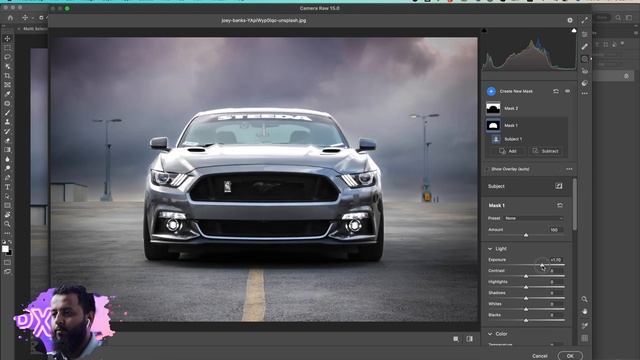
Task: Adjust the Contrast slider
Action: (526, 276)
